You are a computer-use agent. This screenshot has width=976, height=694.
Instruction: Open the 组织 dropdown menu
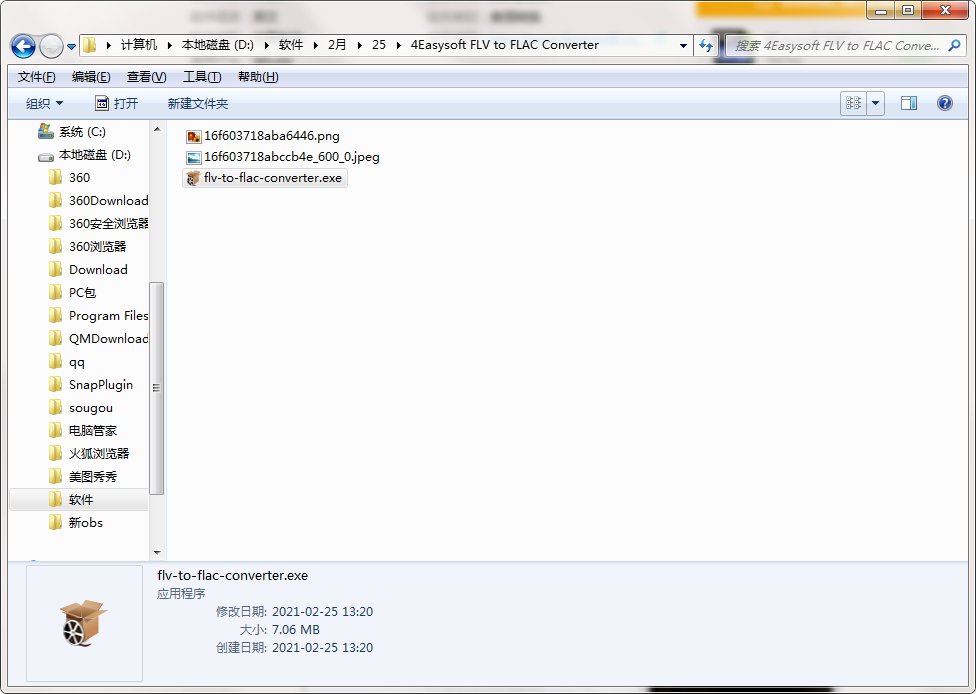(44, 103)
